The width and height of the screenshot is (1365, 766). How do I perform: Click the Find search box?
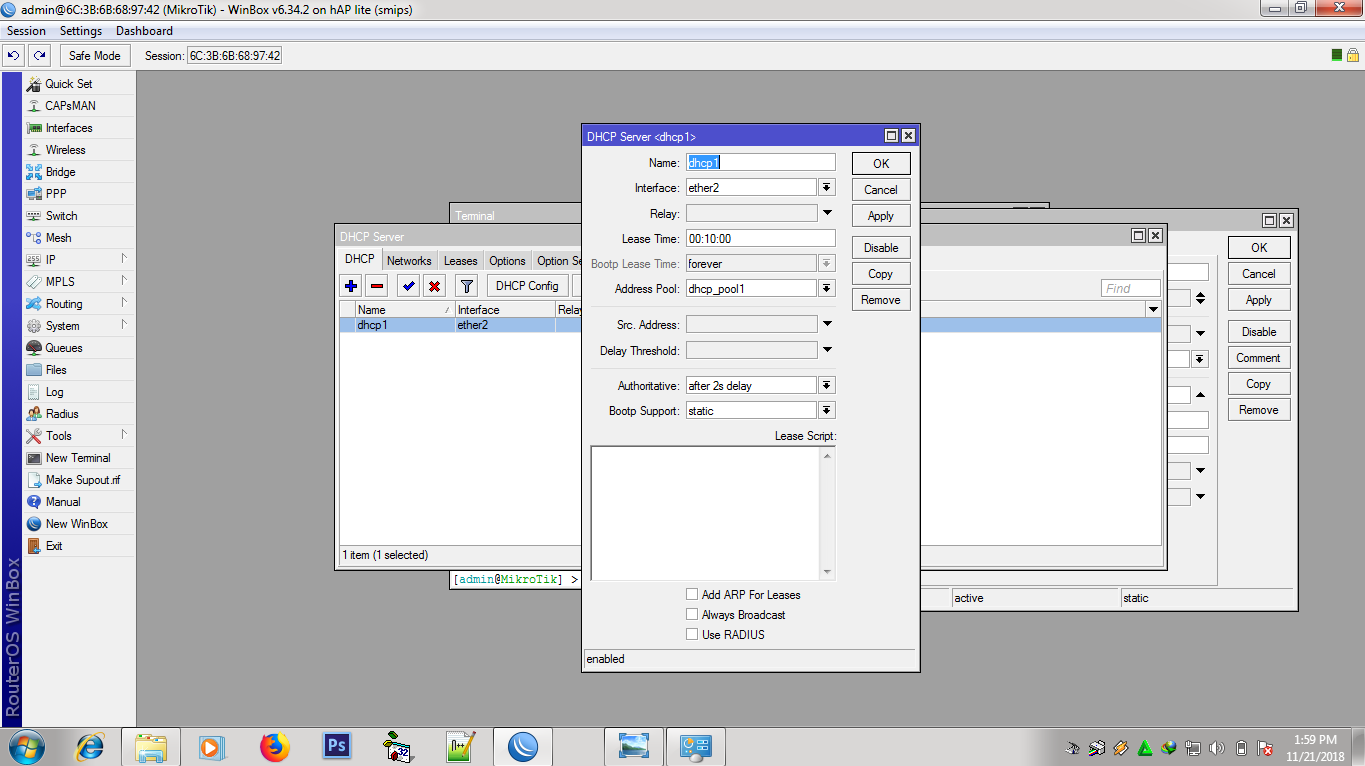click(x=1131, y=288)
